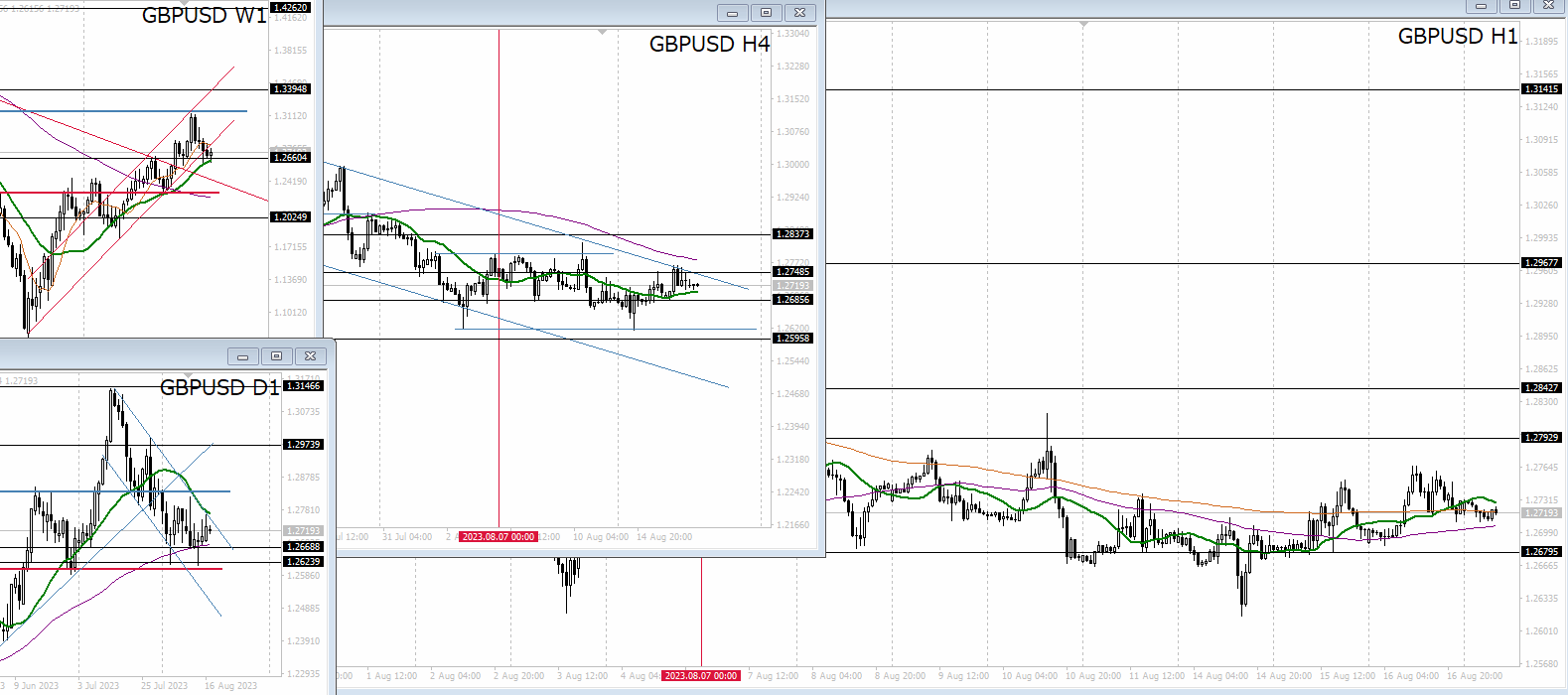This screenshot has width=1568, height=695.
Task: Select the 1.26856 price label in H4 chart
Action: coord(793,300)
